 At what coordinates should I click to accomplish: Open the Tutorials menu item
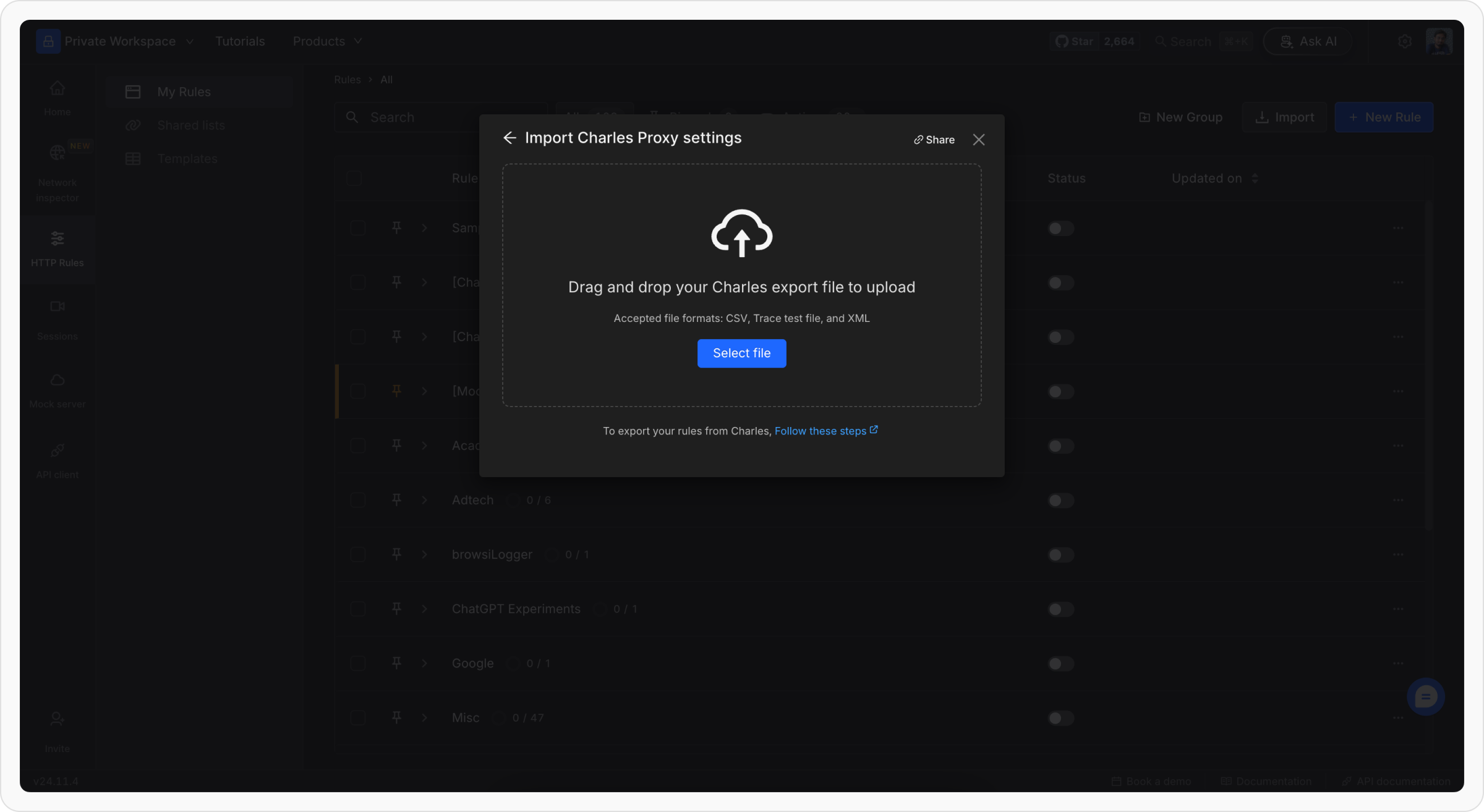click(240, 41)
